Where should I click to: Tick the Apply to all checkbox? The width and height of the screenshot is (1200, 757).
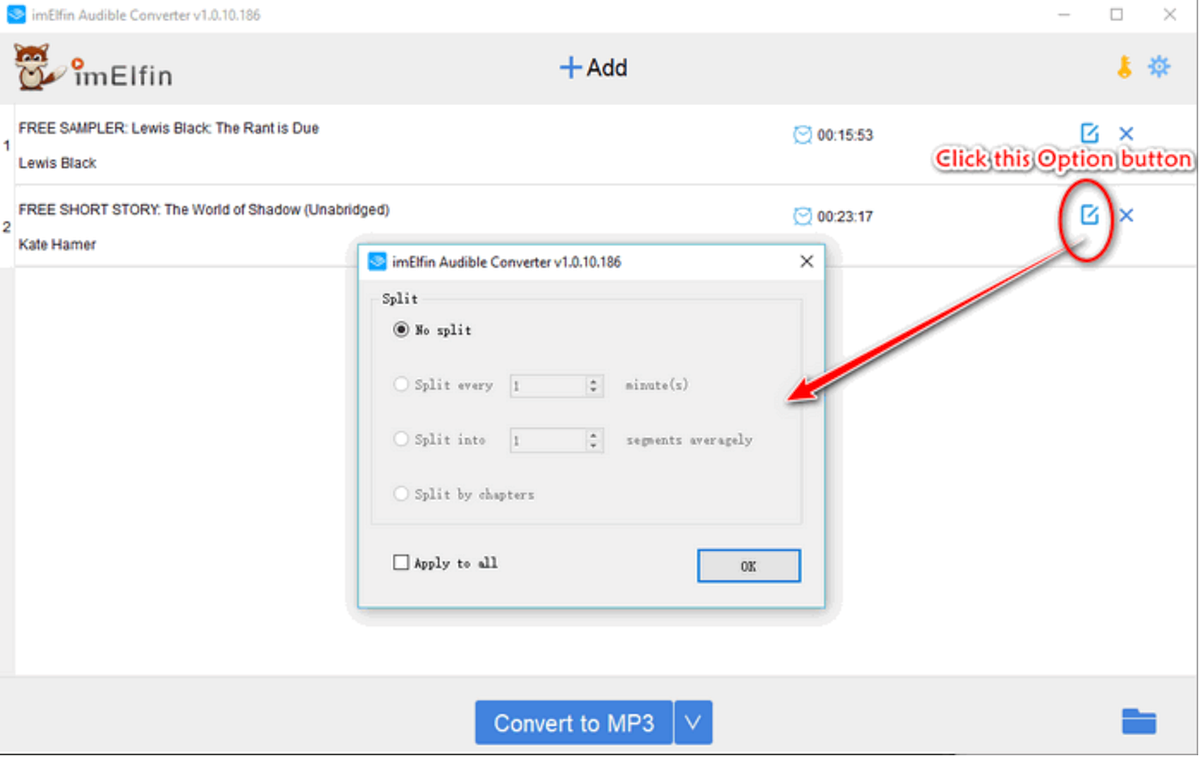[401, 563]
